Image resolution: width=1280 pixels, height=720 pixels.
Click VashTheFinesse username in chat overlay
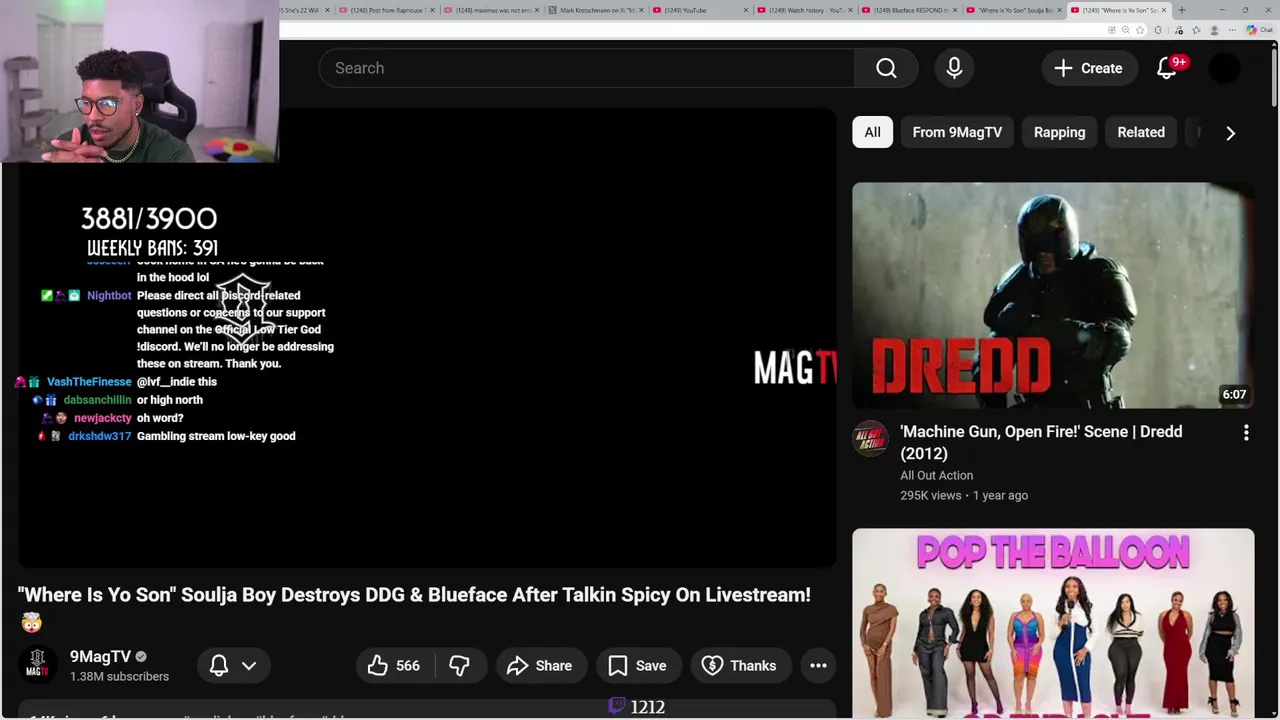pos(89,382)
